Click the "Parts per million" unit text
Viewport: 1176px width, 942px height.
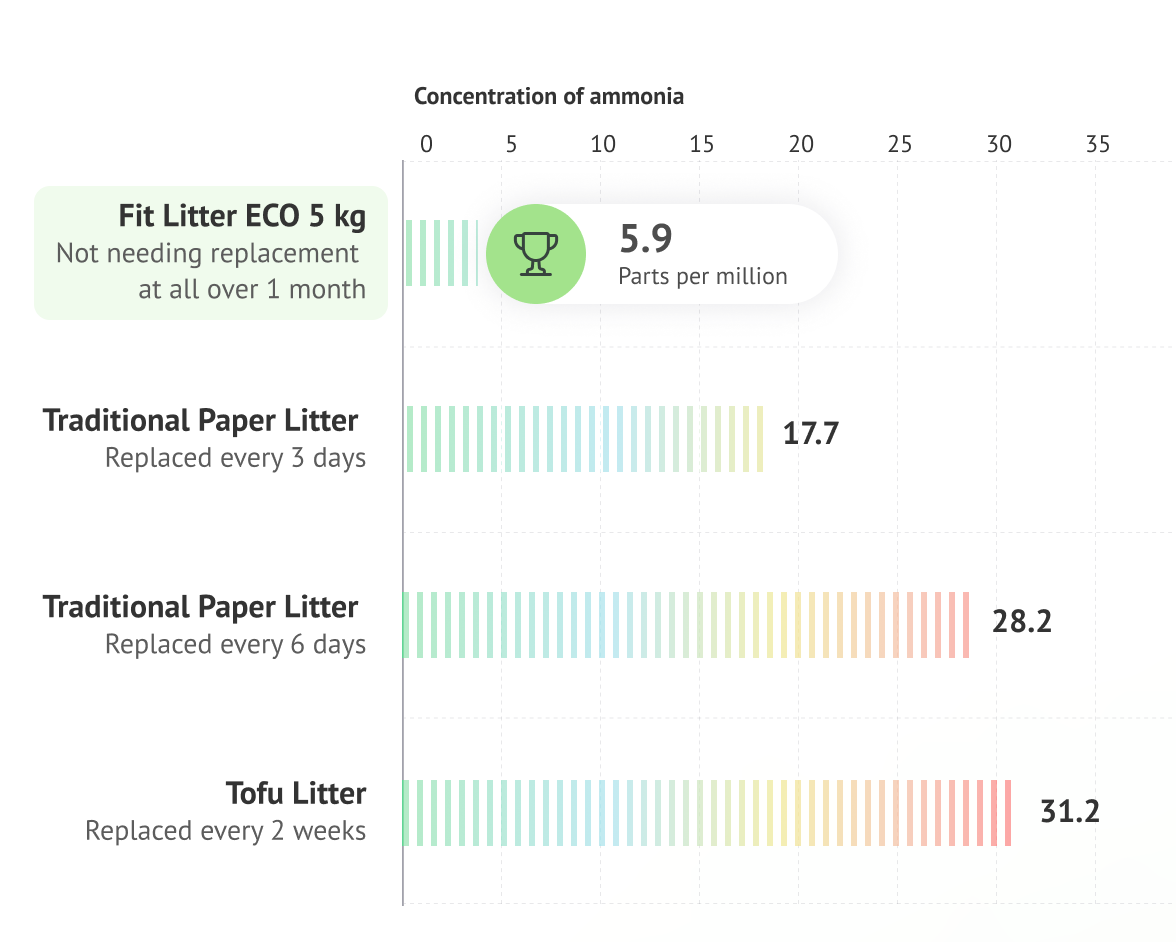pos(702,276)
